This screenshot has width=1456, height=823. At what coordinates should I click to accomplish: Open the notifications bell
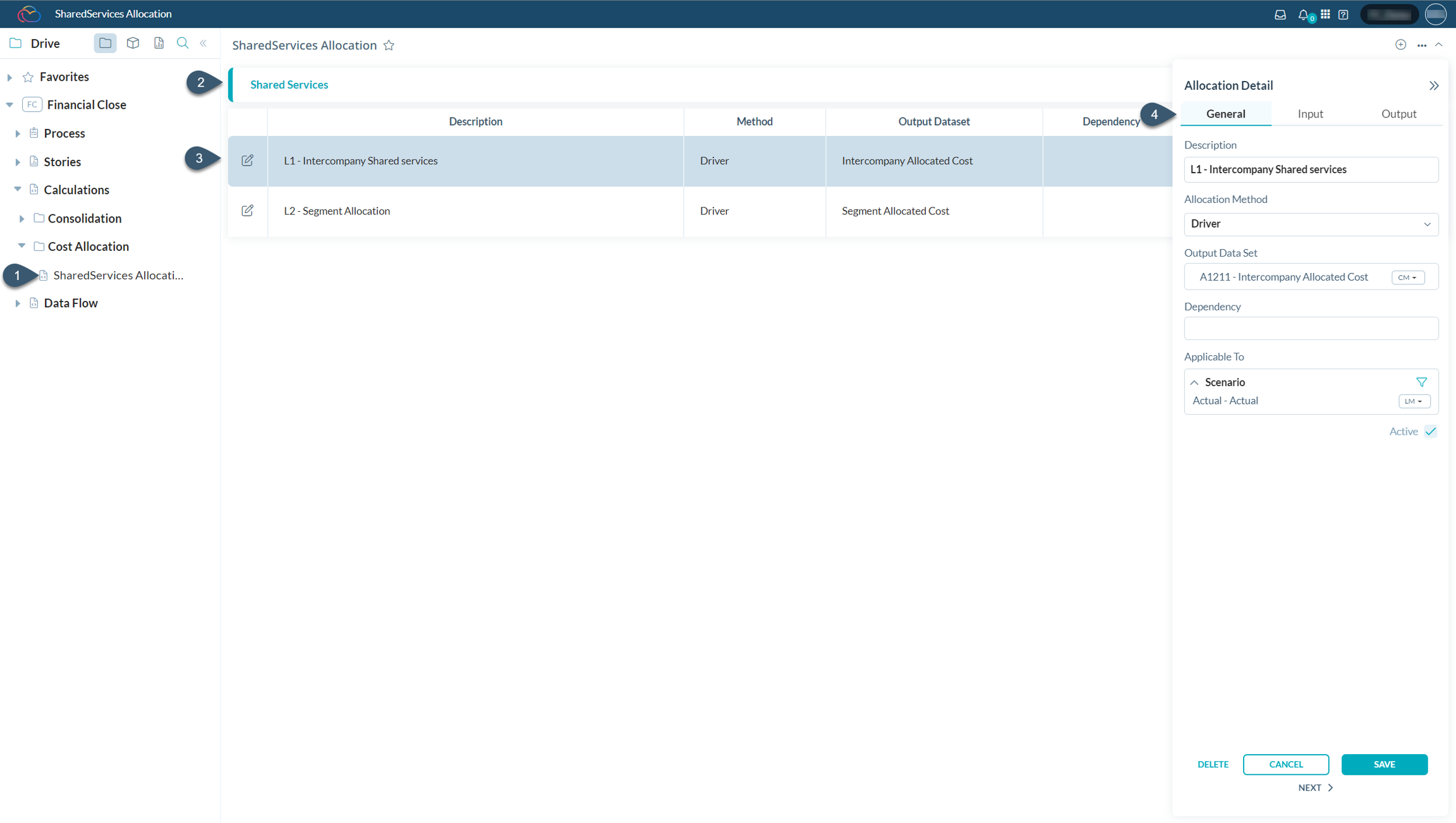point(1304,14)
